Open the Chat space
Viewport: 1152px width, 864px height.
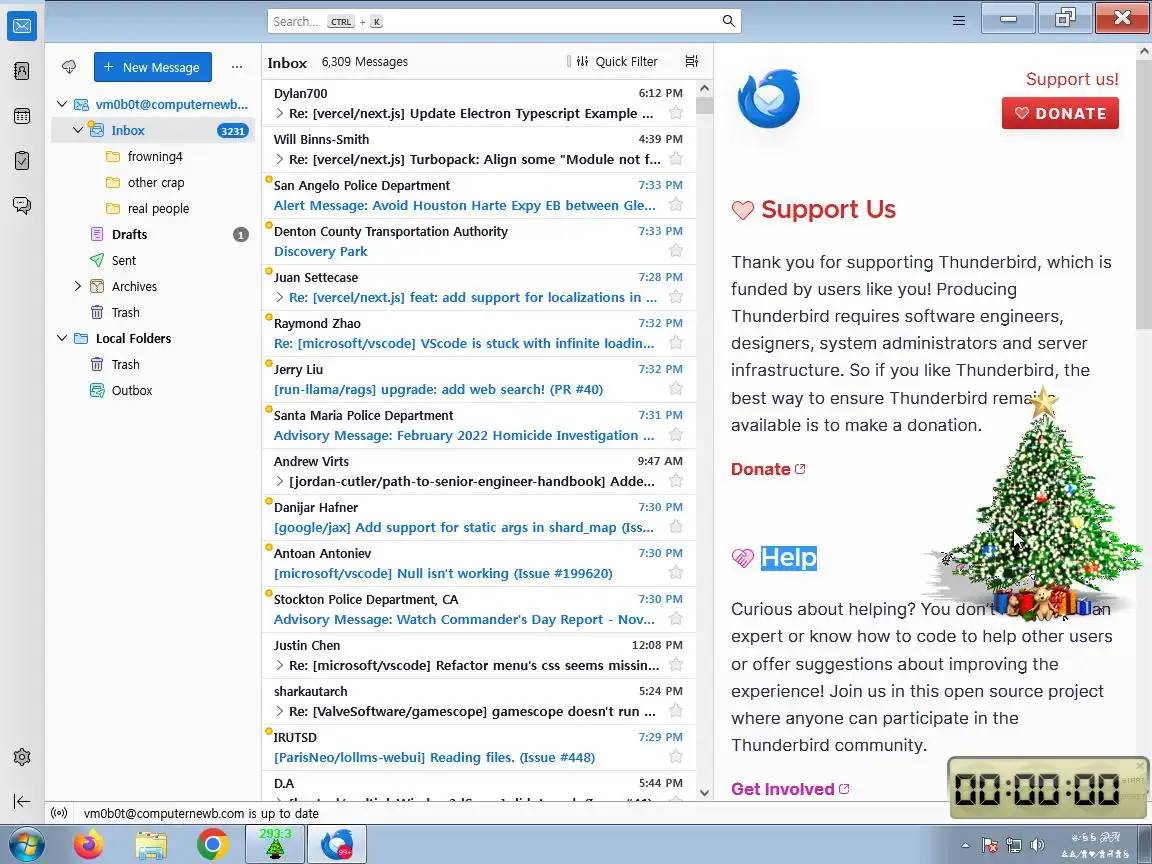(22, 205)
